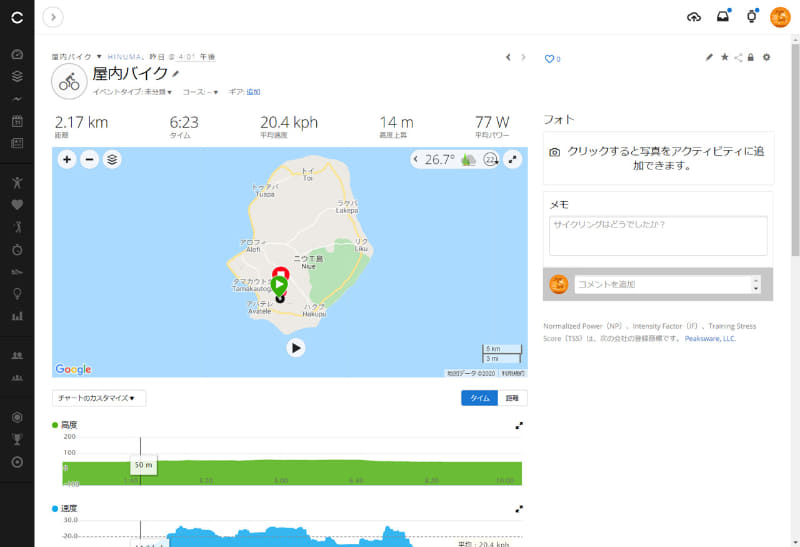Open the groups icon in sidebar
800x547 pixels.
[17, 378]
